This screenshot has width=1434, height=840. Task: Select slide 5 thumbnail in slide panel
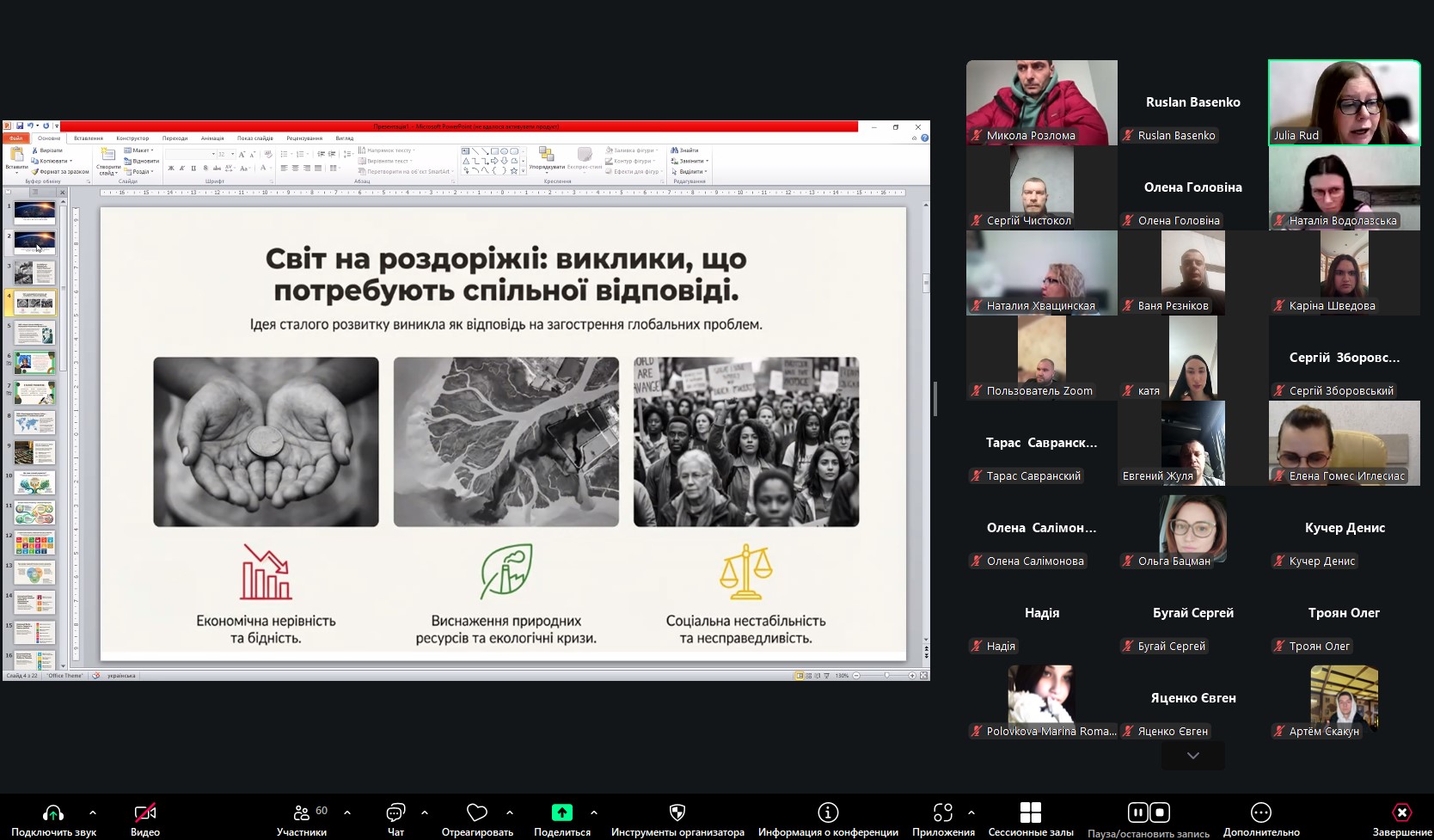point(34,333)
